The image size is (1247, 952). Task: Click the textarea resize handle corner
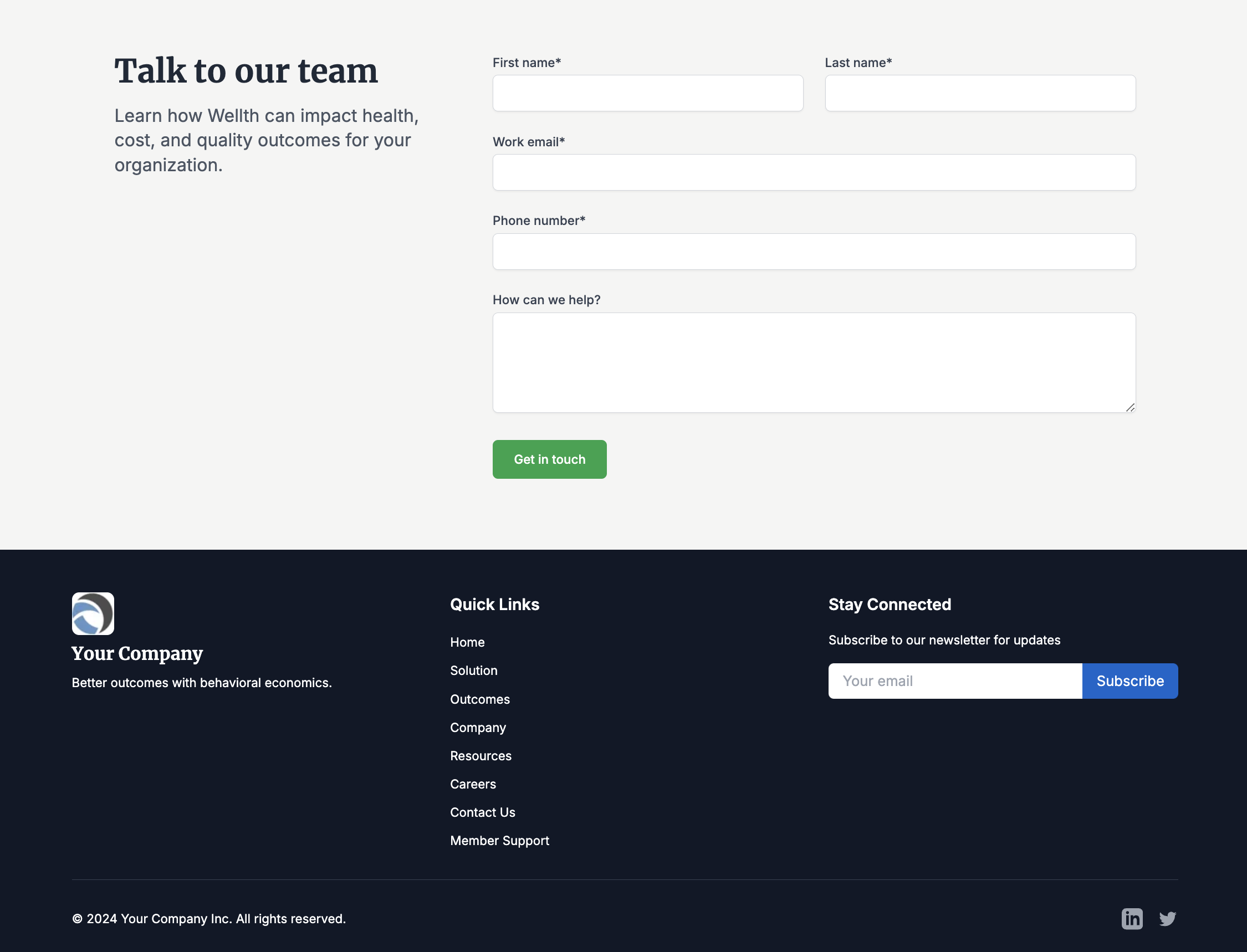(x=1130, y=407)
